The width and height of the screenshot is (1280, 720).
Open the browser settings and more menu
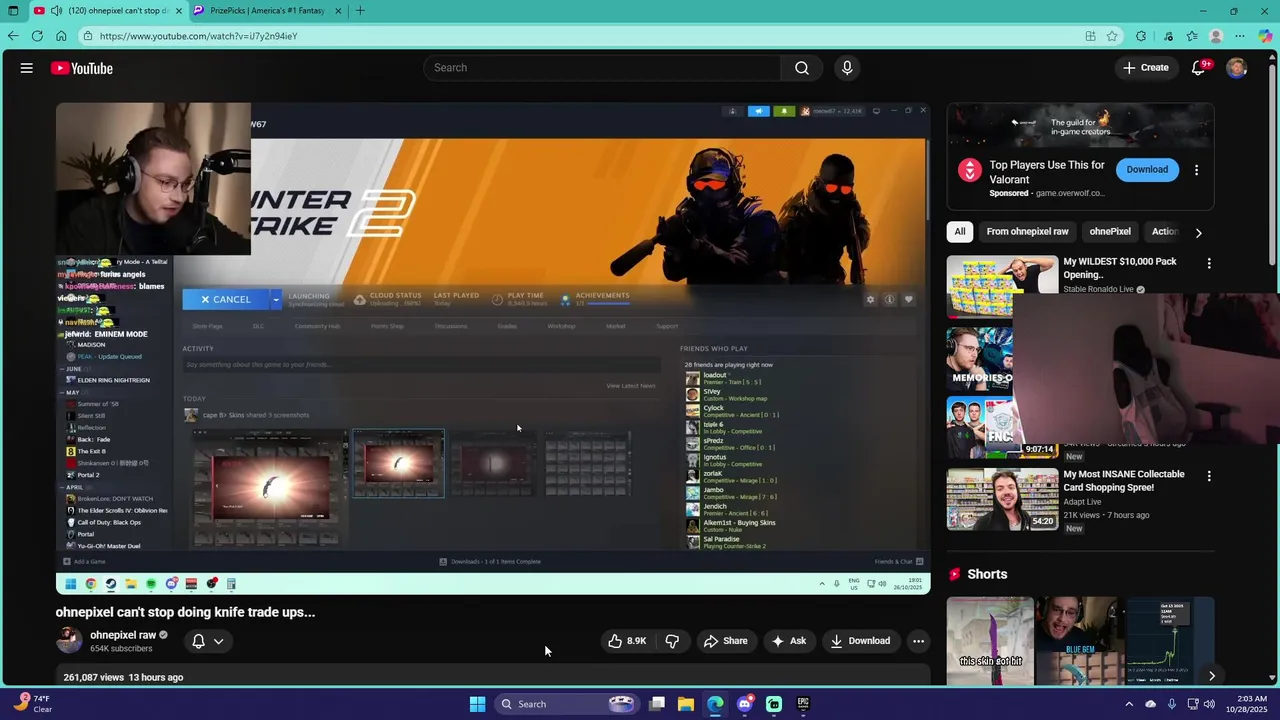coord(1240,36)
